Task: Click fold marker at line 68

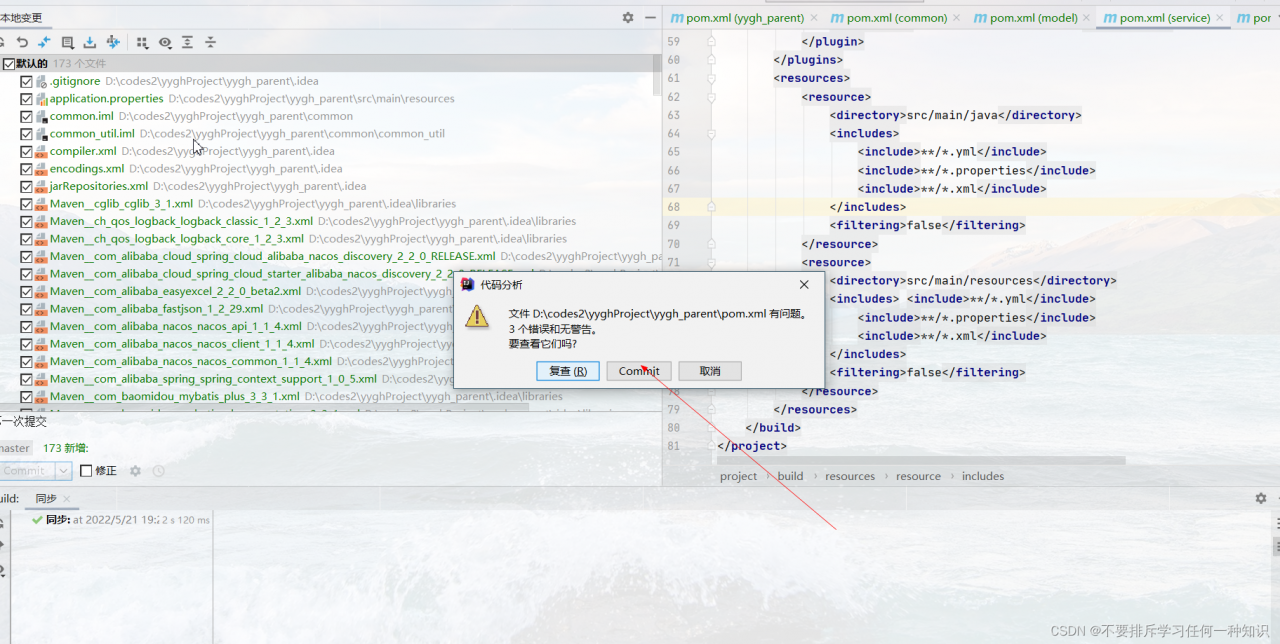Action: point(712,207)
